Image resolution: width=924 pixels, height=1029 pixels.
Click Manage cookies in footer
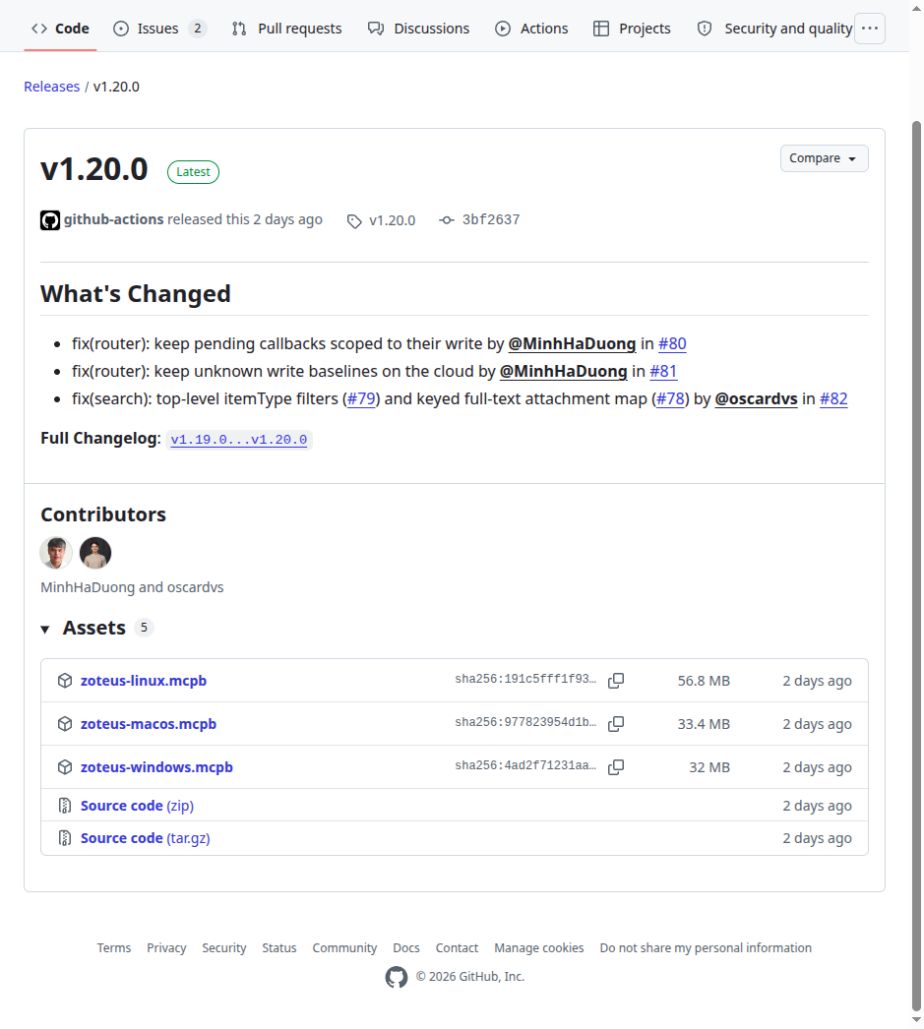(x=539, y=948)
